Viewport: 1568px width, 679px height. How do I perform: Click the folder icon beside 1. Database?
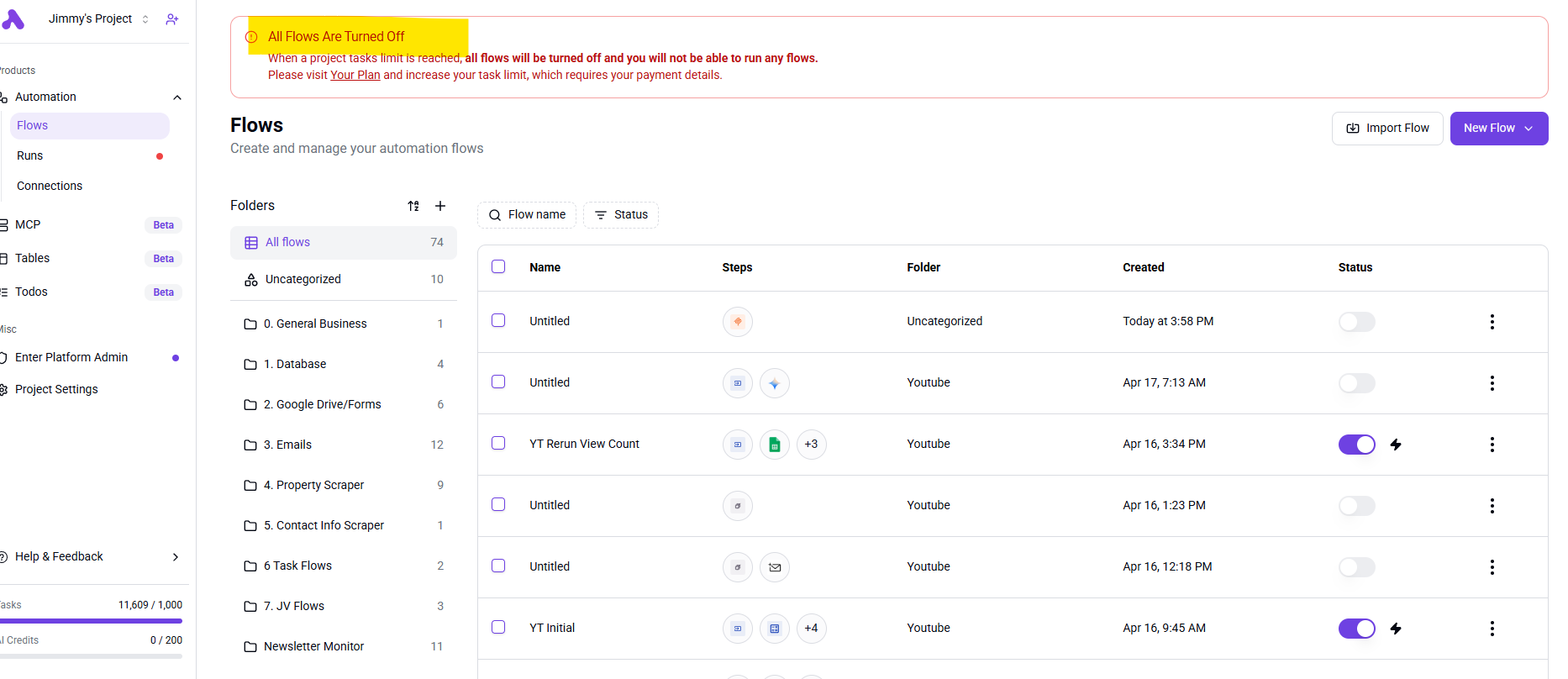(250, 365)
